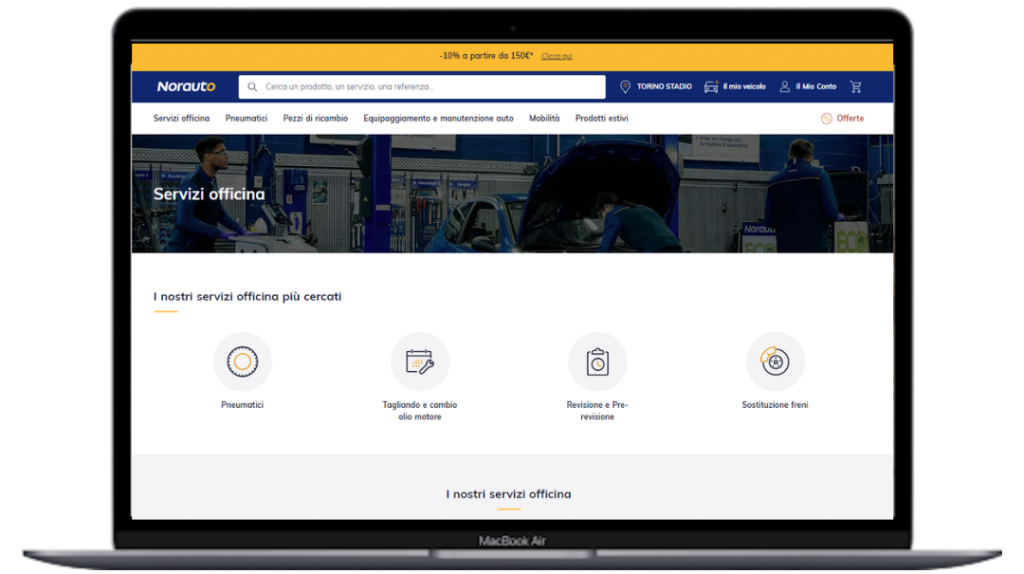
Task: Click the Offerte discount icon
Action: tap(826, 118)
